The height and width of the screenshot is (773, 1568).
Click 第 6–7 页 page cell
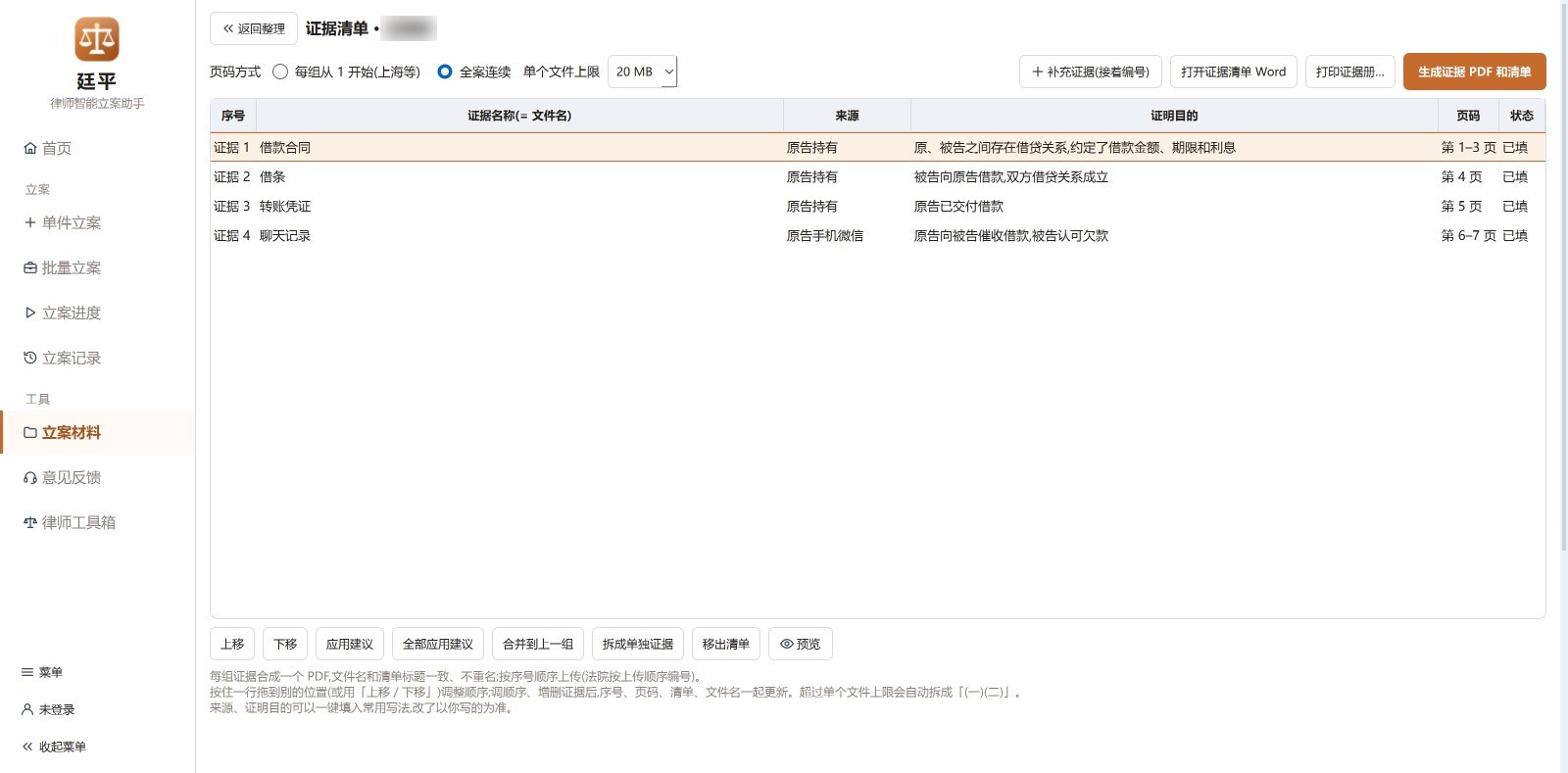tap(1468, 235)
